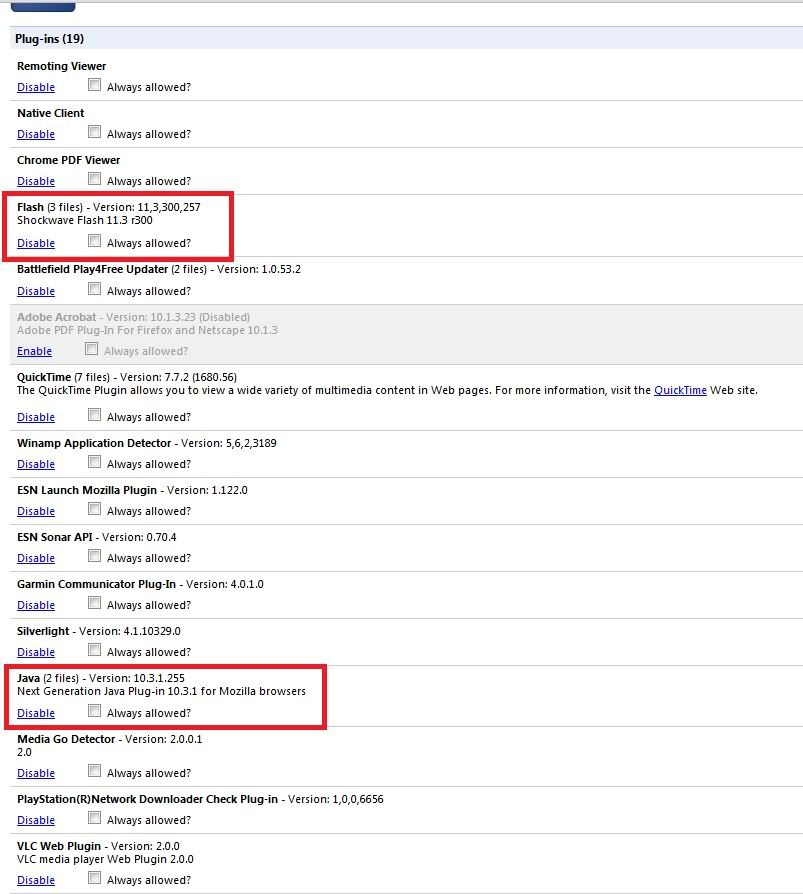Disable the Remoting Viewer plug-in

point(36,87)
